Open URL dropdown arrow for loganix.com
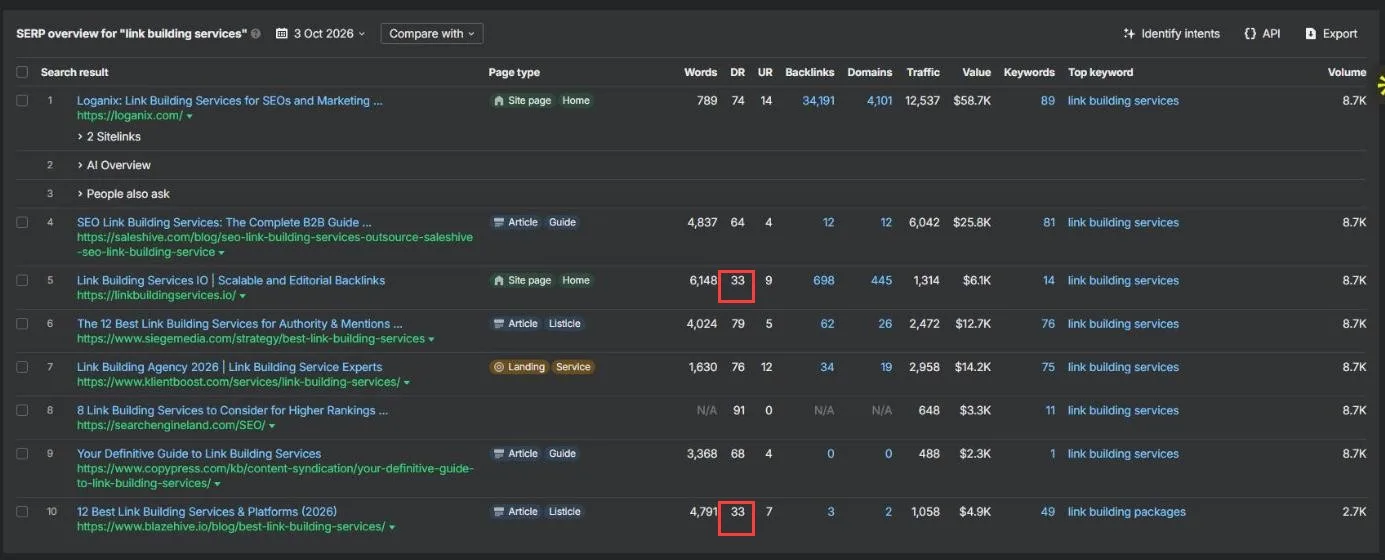 coord(190,117)
